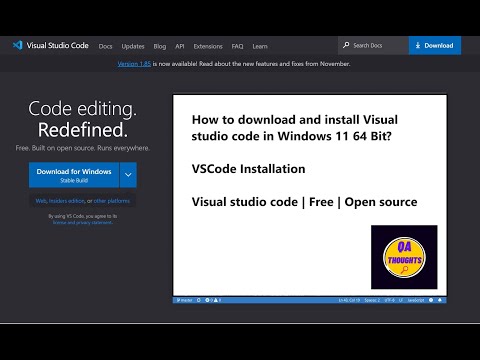480x360 pixels.
Task: Go to the Blog nav link
Action: pyautogui.click(x=160, y=46)
